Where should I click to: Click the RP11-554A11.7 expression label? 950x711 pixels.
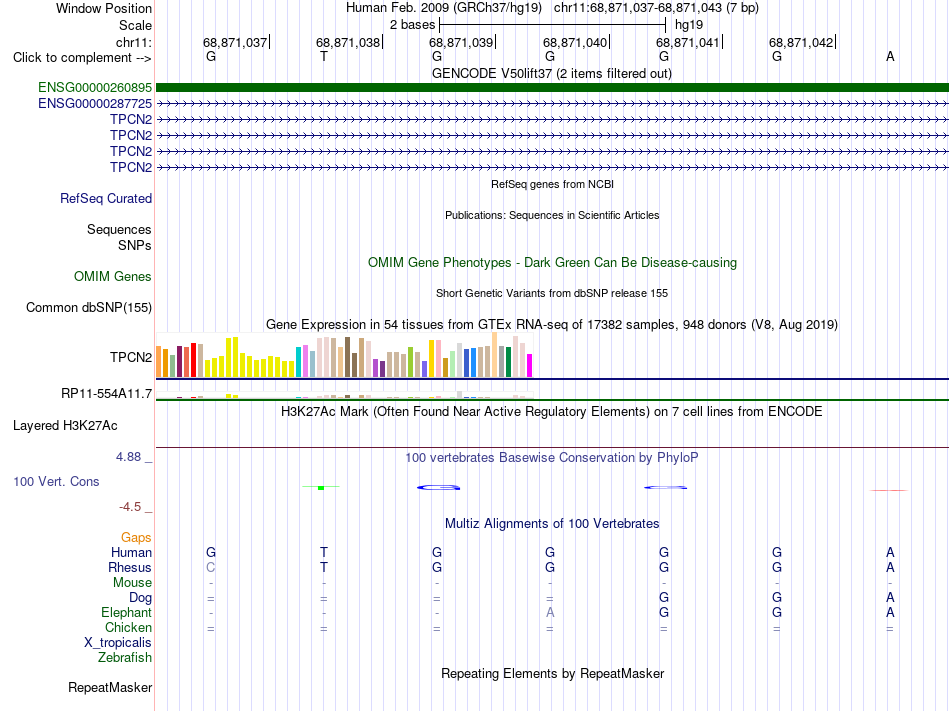point(107,394)
